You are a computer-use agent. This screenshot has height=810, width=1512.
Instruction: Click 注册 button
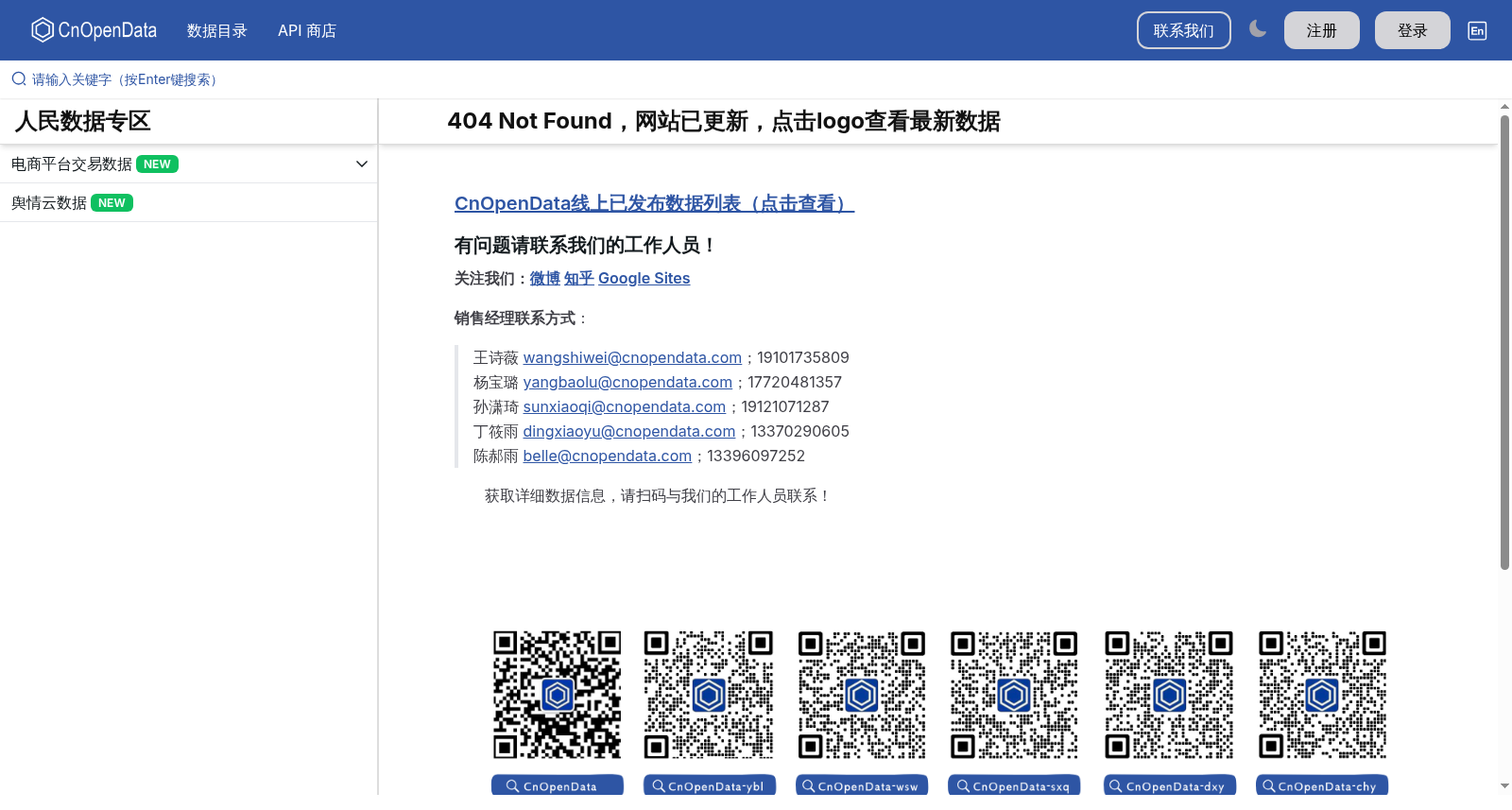point(1322,30)
